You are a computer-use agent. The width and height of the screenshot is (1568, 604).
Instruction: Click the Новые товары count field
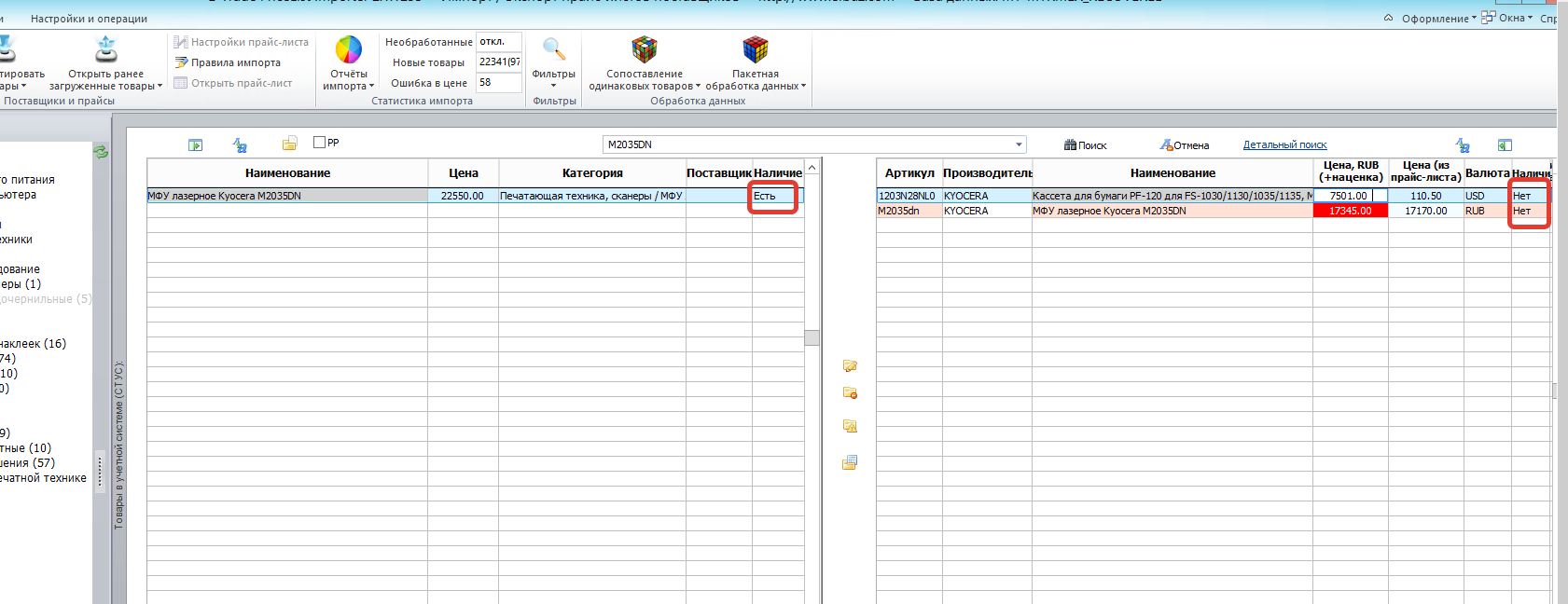(x=498, y=62)
